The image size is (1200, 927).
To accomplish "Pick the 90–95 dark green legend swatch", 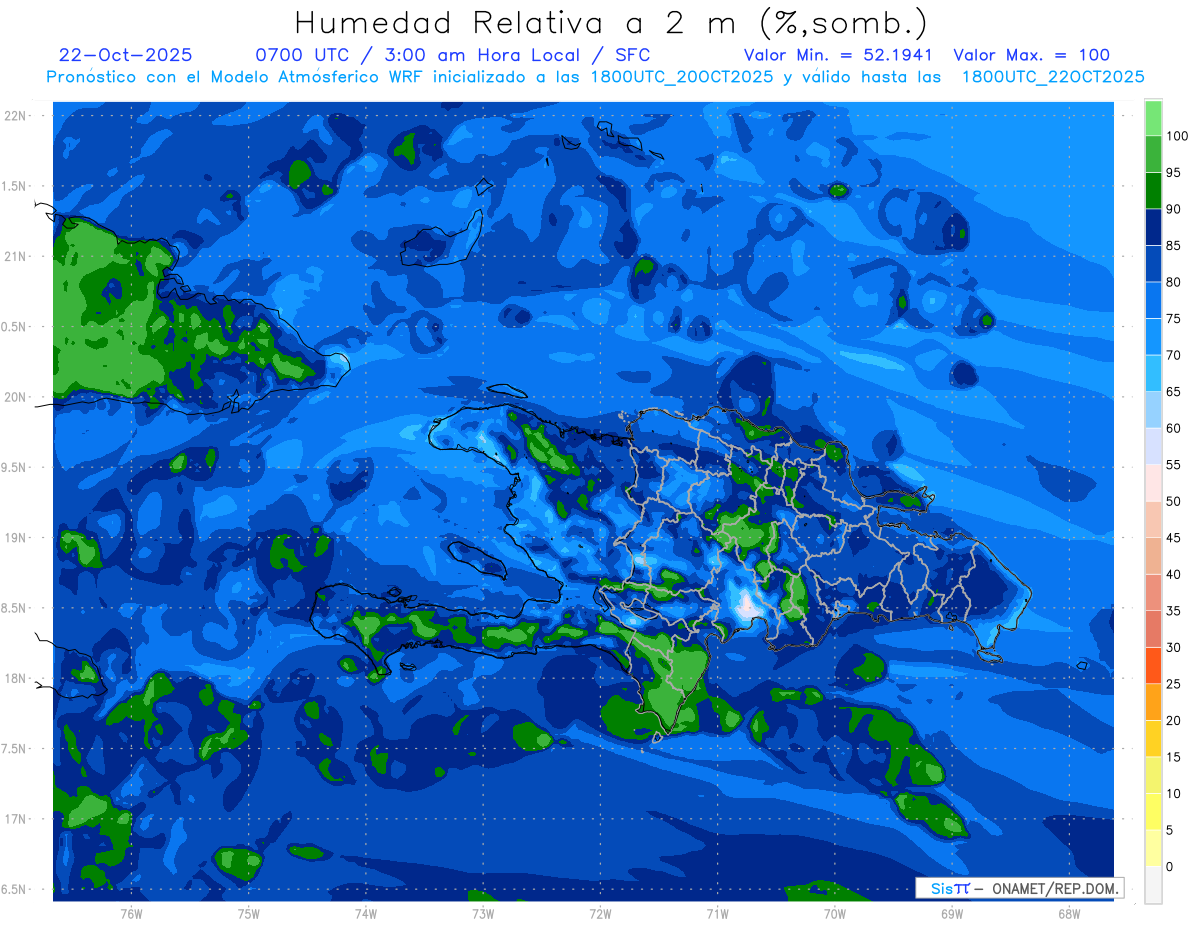I will pos(1153,190).
